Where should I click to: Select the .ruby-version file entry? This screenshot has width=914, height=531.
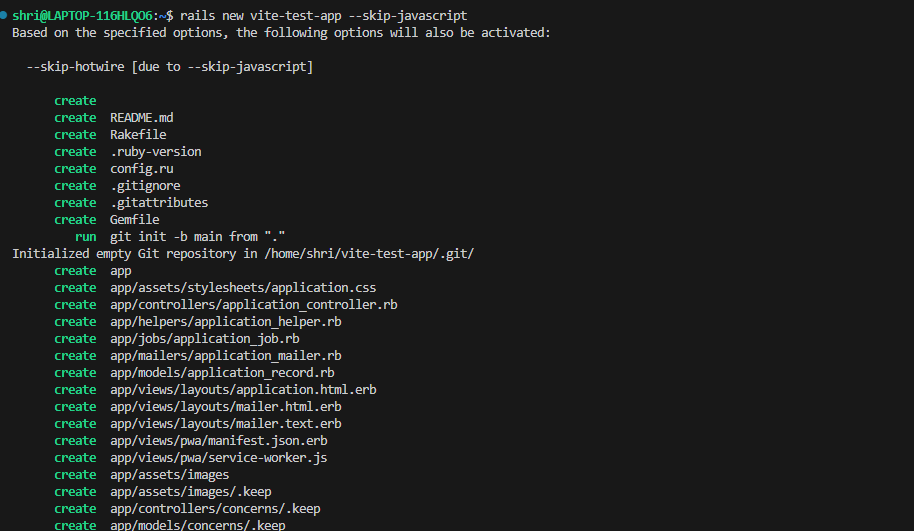tap(155, 152)
